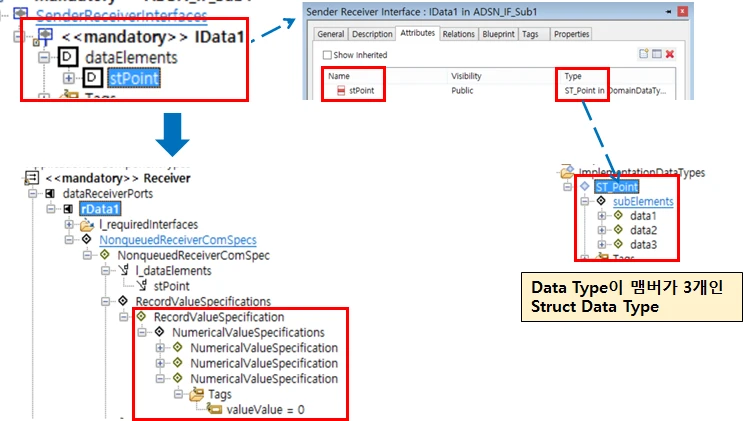Expand the I_requiredInterfaces node

[x=69, y=224]
